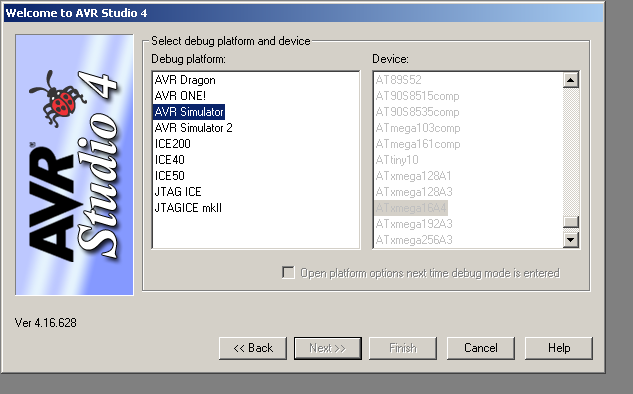Select AT89S52 device
Screen dimensions: 633x394
[398, 80]
